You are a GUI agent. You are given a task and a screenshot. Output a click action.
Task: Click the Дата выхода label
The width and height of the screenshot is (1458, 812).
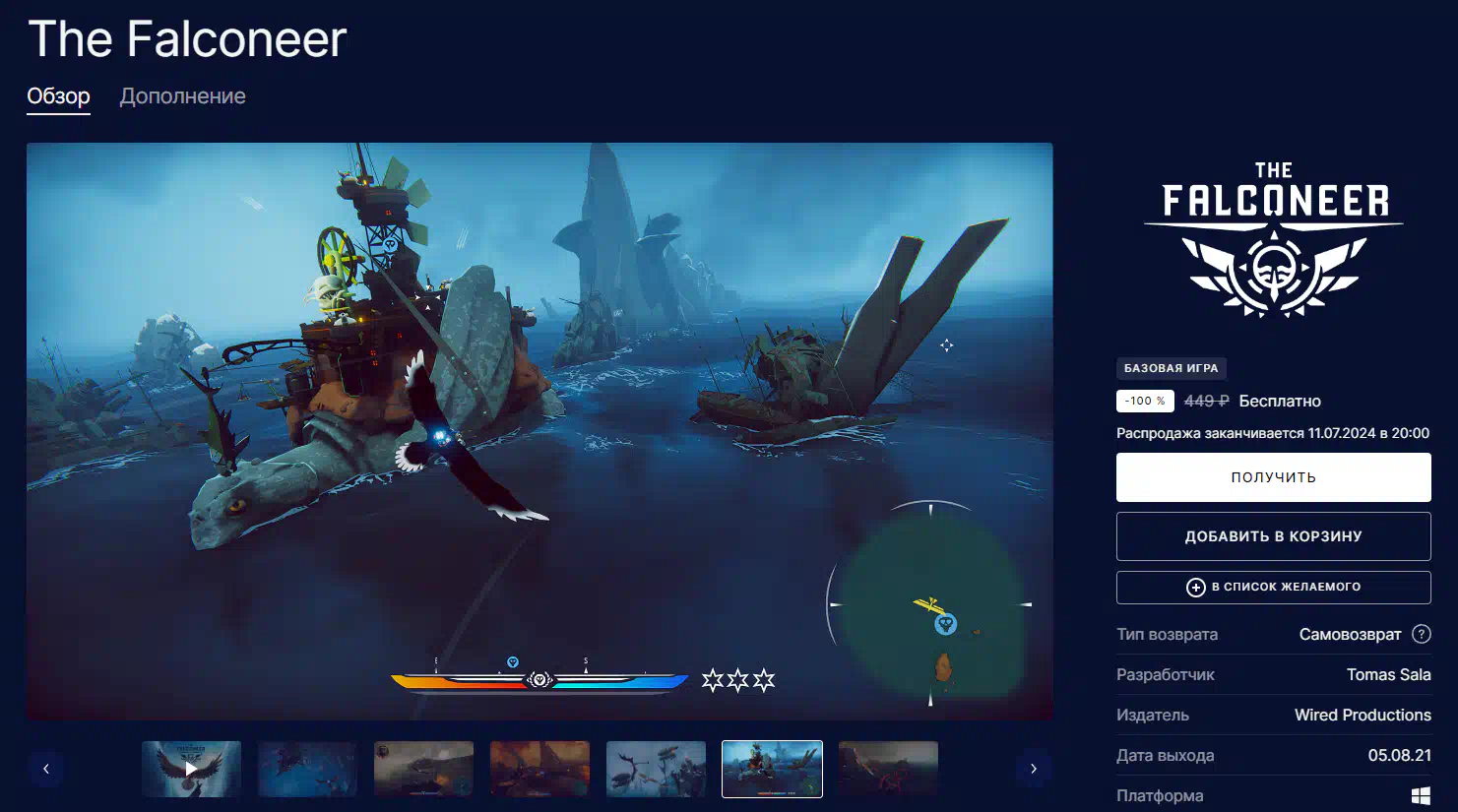click(1165, 755)
